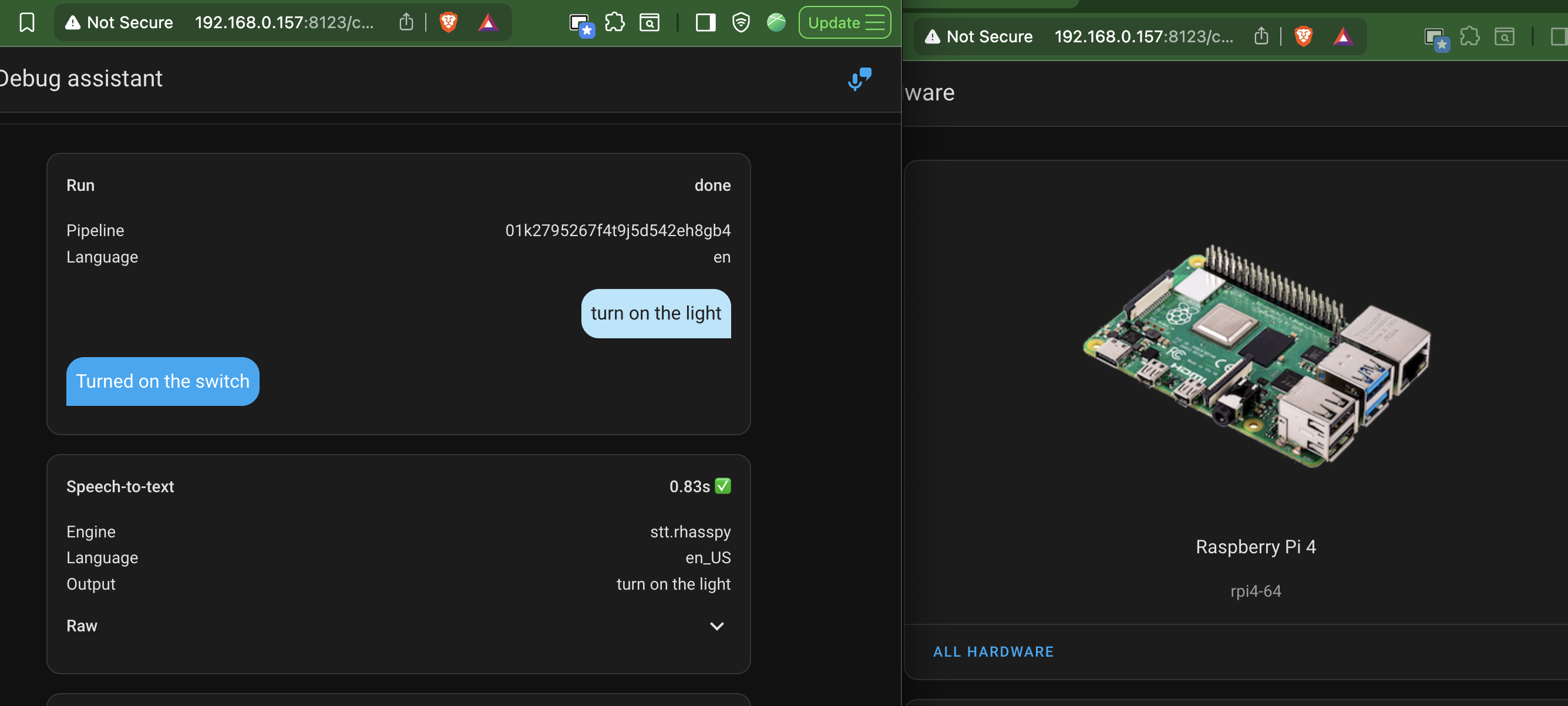Click the search-tabs icon in left browser toolbar
The width and height of the screenshot is (1568, 706).
pyautogui.click(x=650, y=22)
